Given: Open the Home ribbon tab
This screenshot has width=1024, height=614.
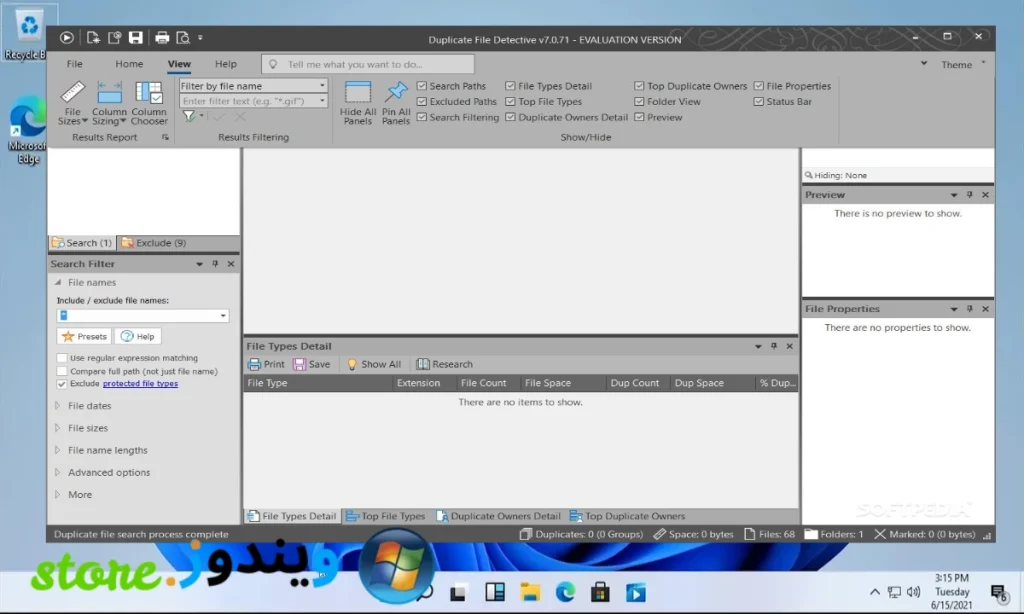Looking at the screenshot, I should (x=129, y=64).
